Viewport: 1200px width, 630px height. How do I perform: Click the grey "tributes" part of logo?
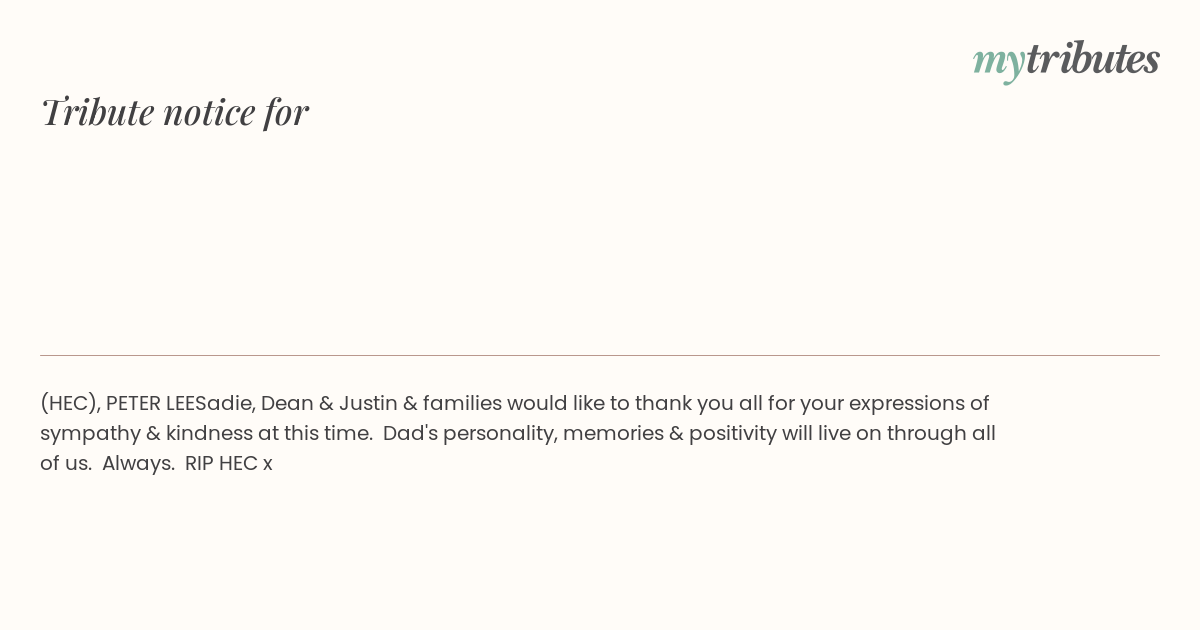[x=1093, y=59]
